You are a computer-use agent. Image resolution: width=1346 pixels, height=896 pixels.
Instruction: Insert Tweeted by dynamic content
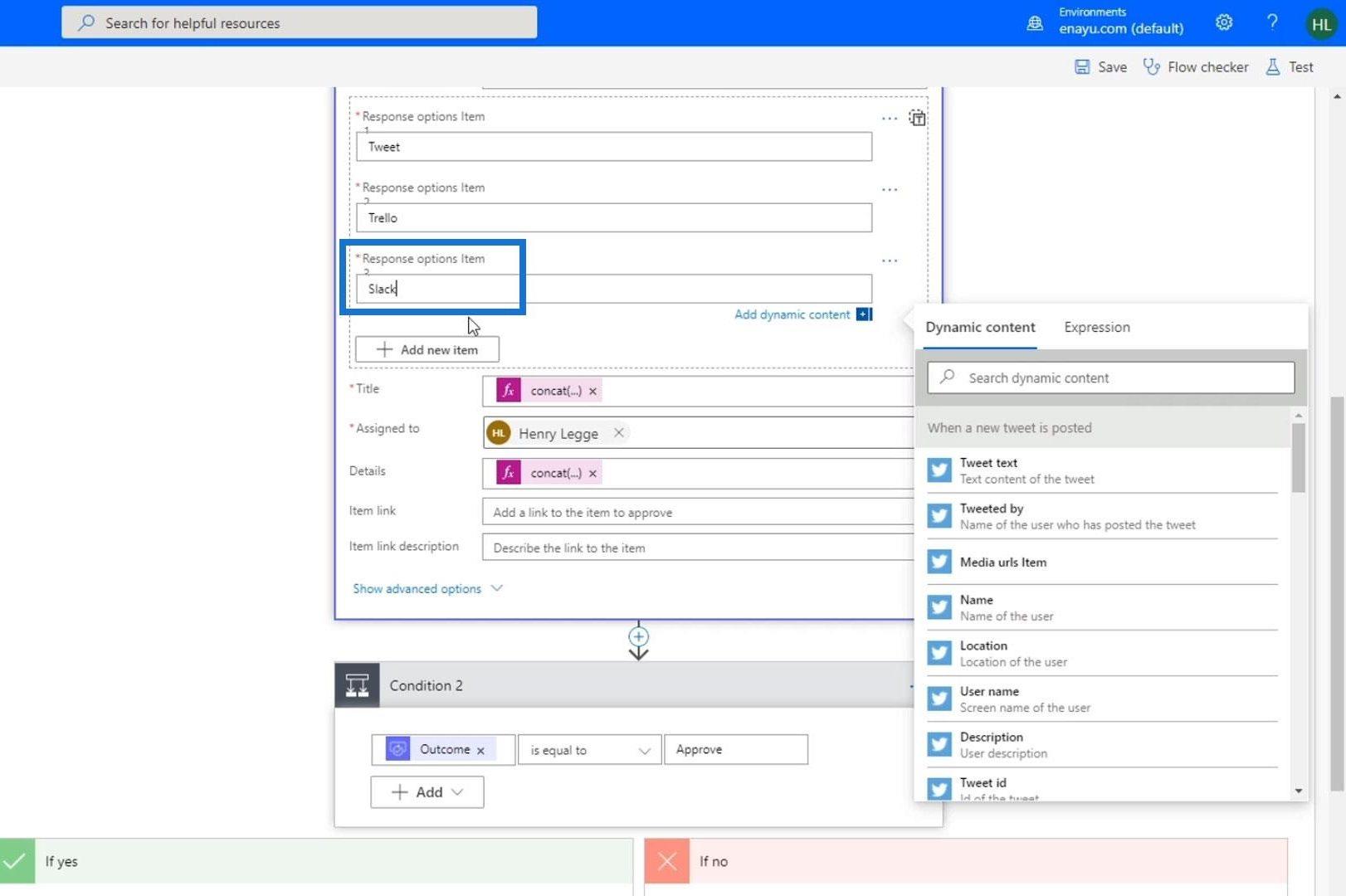click(1102, 516)
